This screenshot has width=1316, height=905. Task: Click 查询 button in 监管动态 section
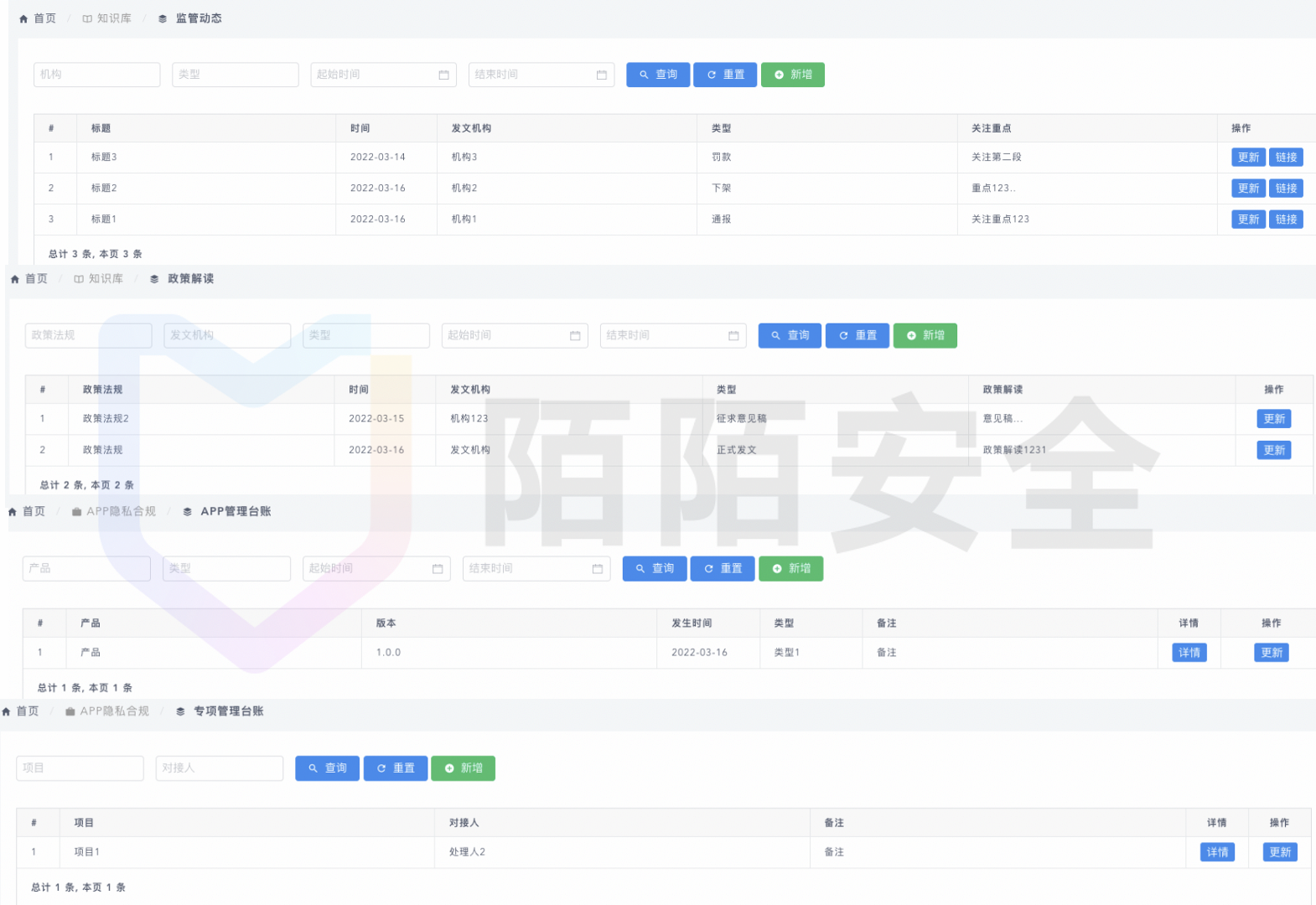click(x=658, y=75)
